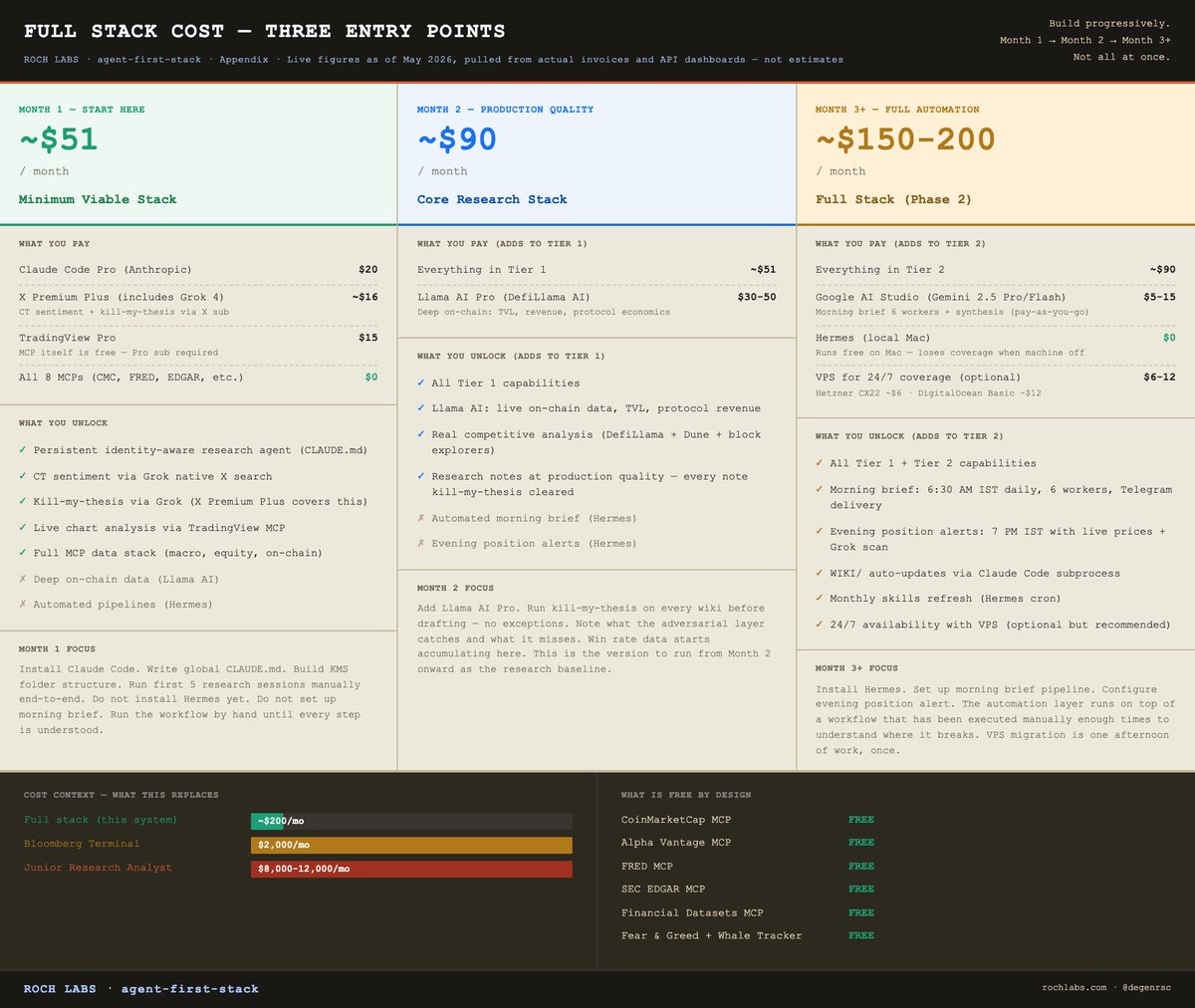
Task: Click checkmark beside 'All Tier 1 + Tier 2 capabilities'
Action: tap(820, 463)
